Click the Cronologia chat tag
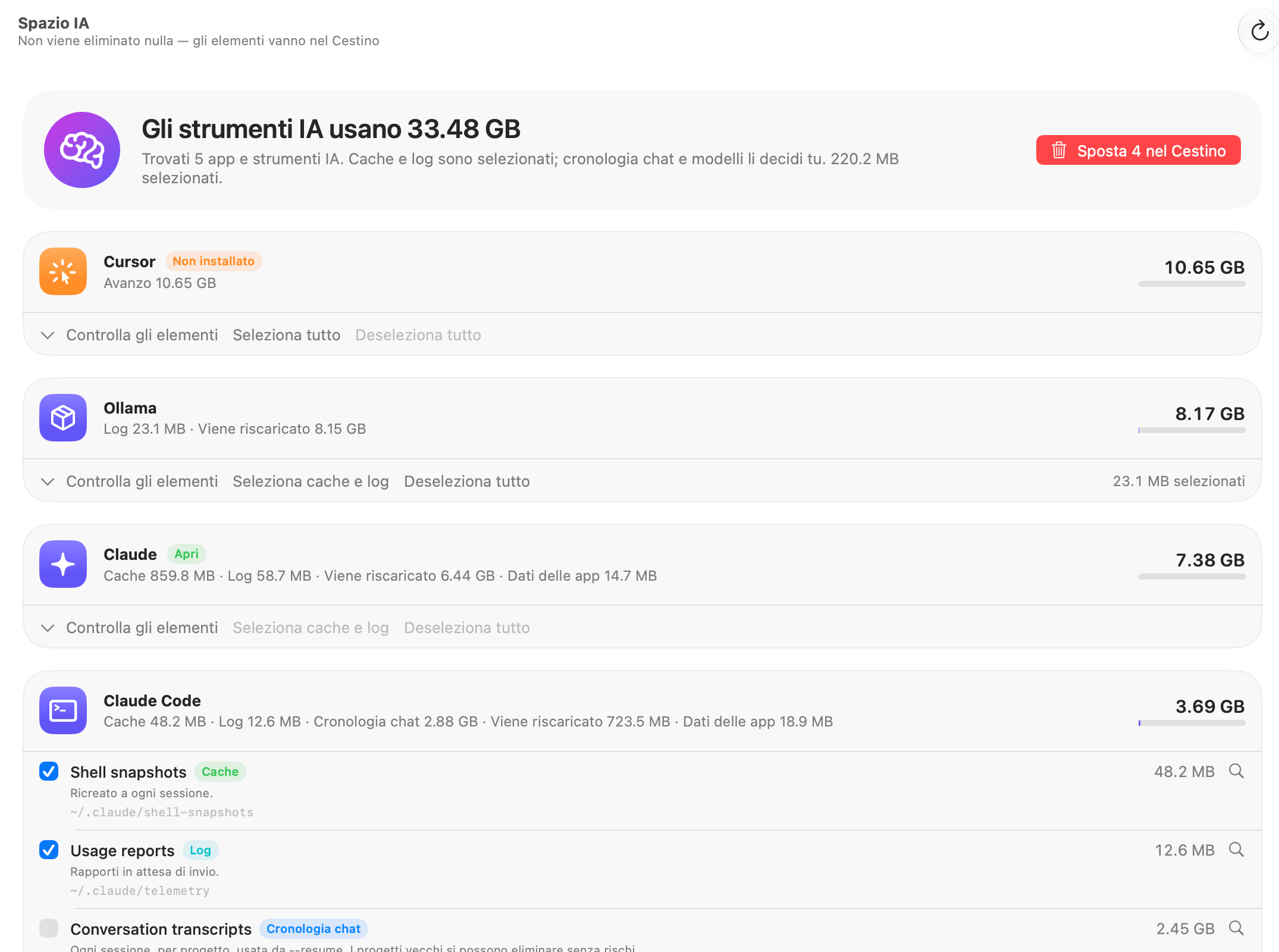Image resolution: width=1279 pixels, height=952 pixels. pyautogui.click(x=314, y=929)
